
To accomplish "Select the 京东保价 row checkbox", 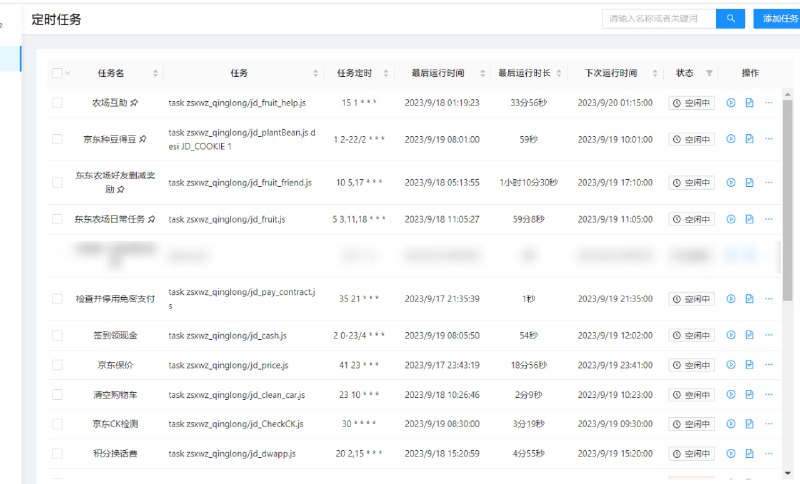I will [57, 365].
